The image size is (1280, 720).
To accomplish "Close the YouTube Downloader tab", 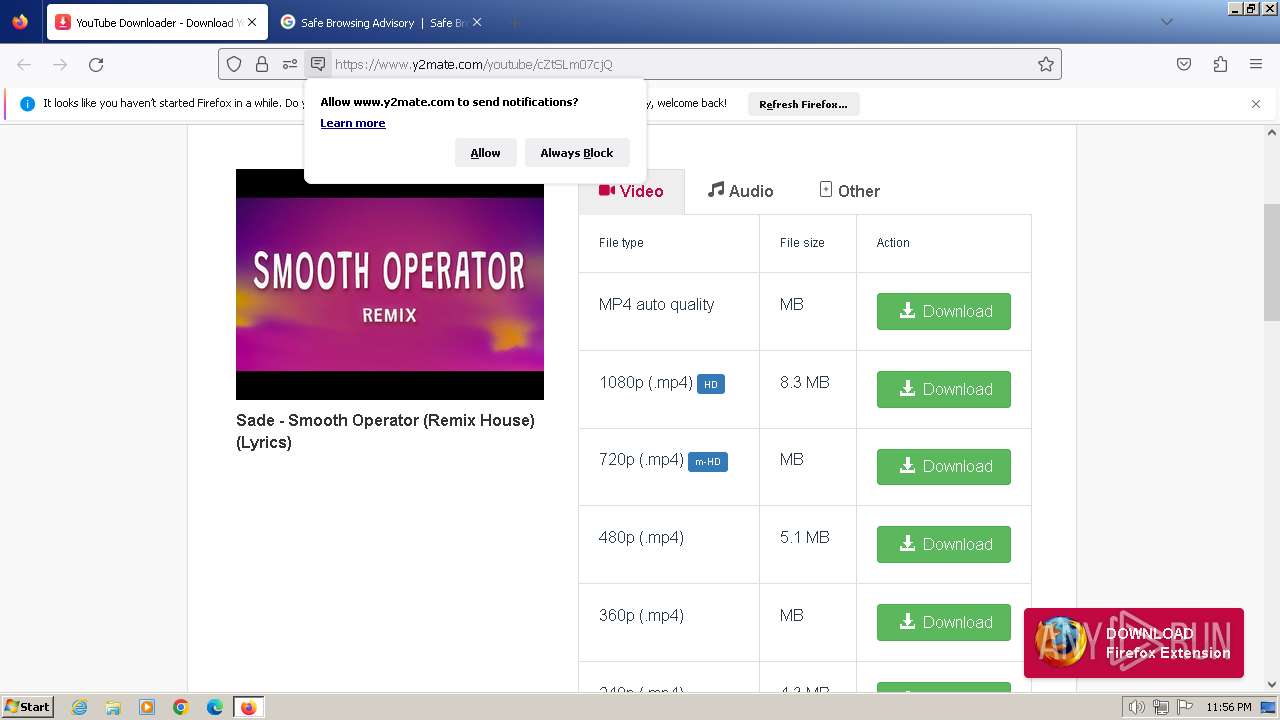I will [252, 22].
